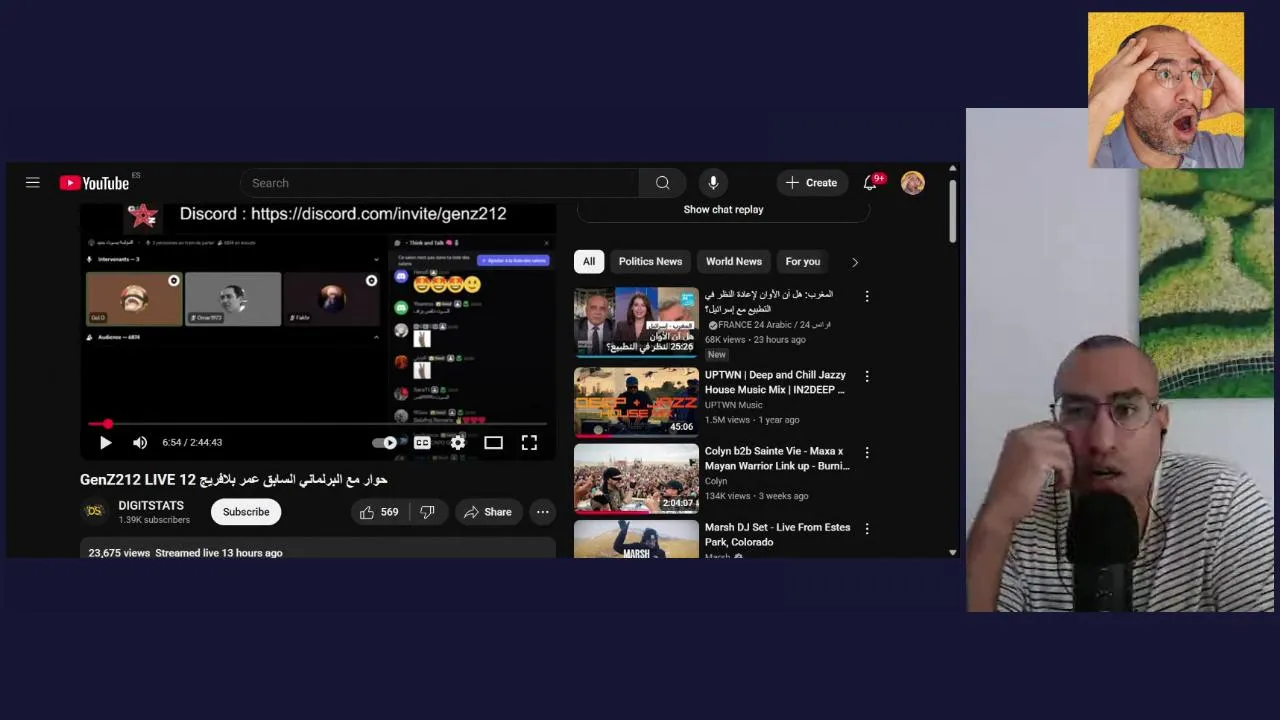Mute the video with the speaker icon
The width and height of the screenshot is (1280, 720).
click(140, 442)
